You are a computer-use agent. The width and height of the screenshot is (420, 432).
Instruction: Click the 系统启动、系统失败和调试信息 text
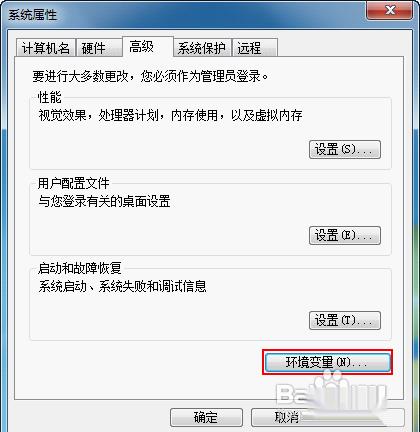(122, 286)
